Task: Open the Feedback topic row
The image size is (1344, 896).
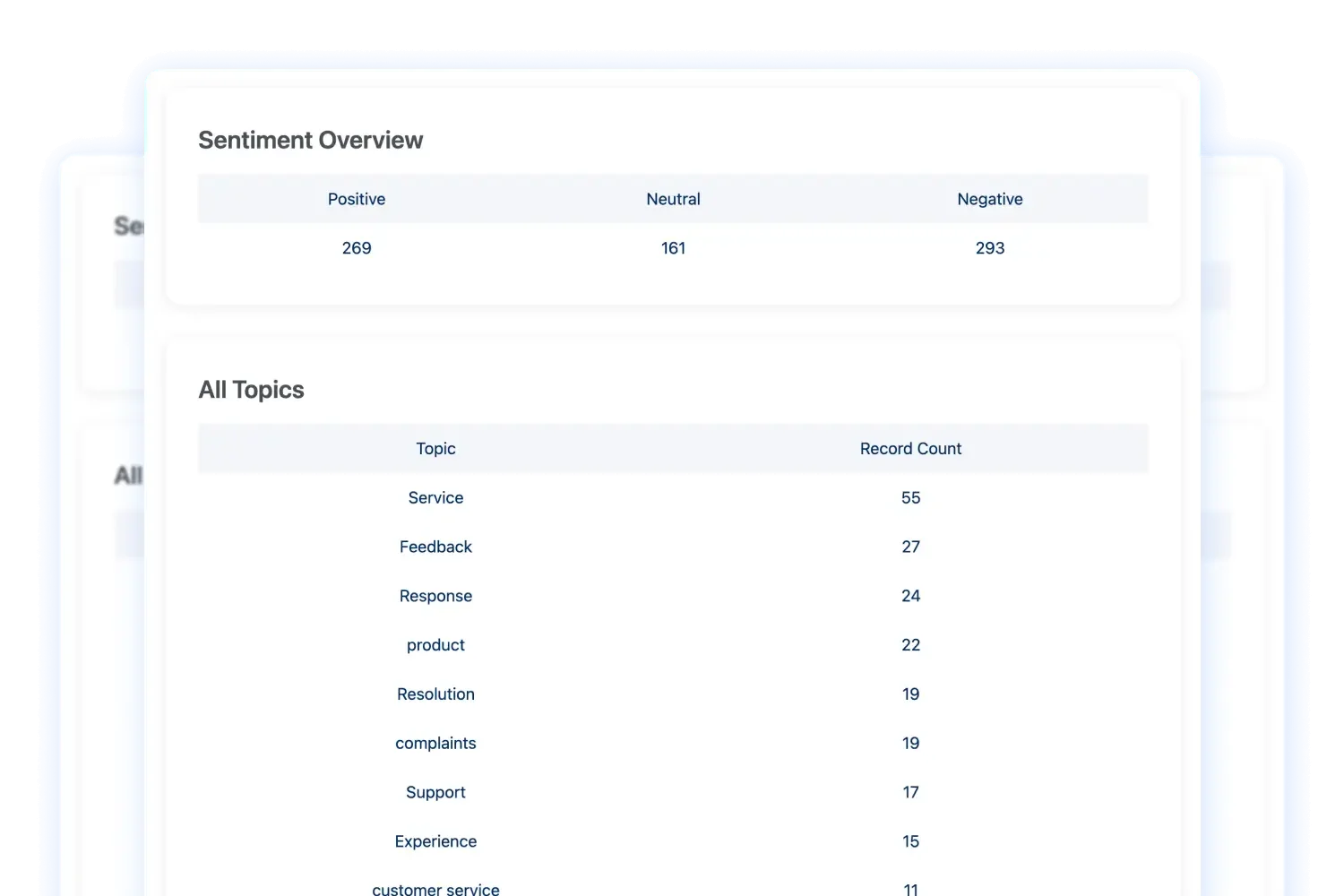Action: tap(435, 547)
